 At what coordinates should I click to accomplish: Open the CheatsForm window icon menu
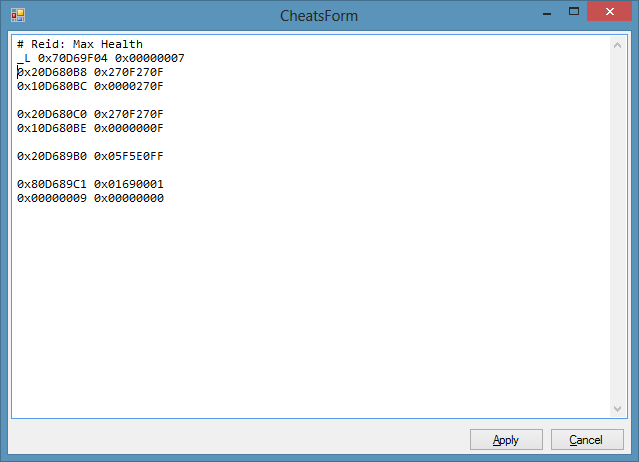(x=17, y=16)
